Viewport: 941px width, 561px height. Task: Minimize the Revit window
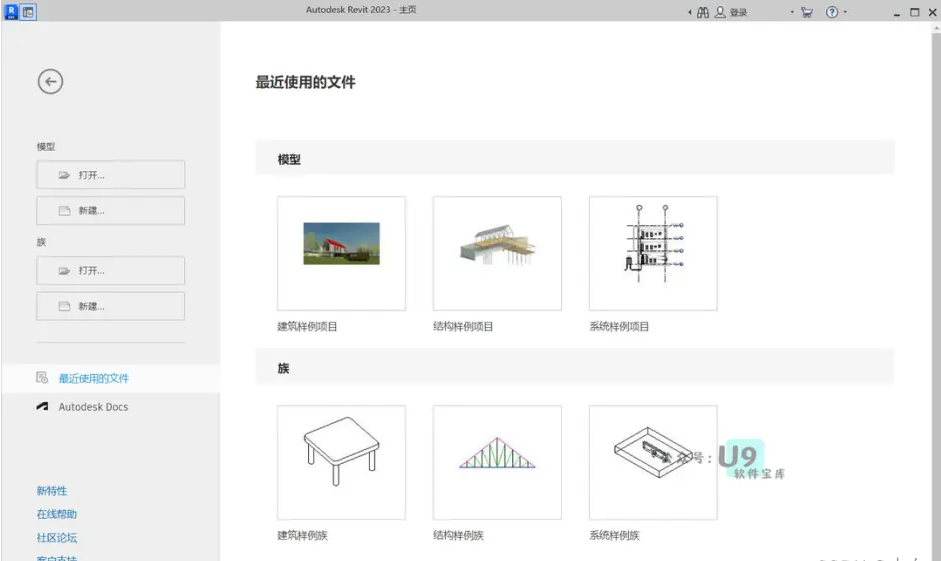pos(897,12)
